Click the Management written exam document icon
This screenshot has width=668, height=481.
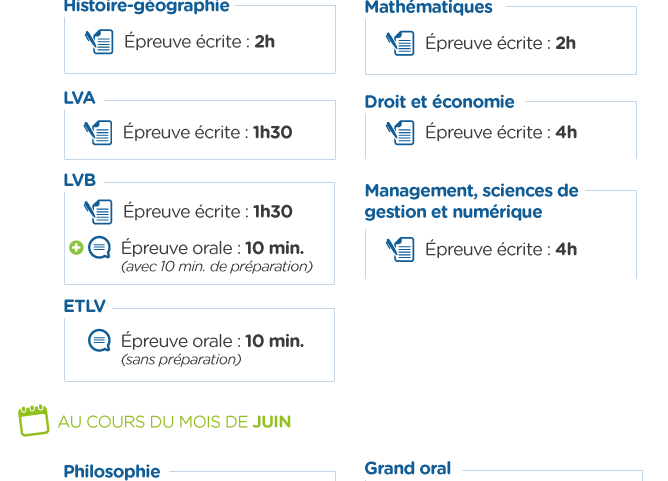click(x=400, y=249)
